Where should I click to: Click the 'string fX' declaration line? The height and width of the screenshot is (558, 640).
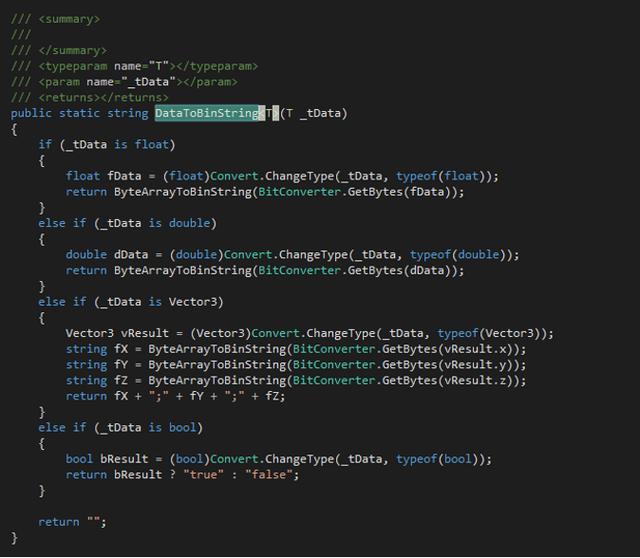point(296,349)
